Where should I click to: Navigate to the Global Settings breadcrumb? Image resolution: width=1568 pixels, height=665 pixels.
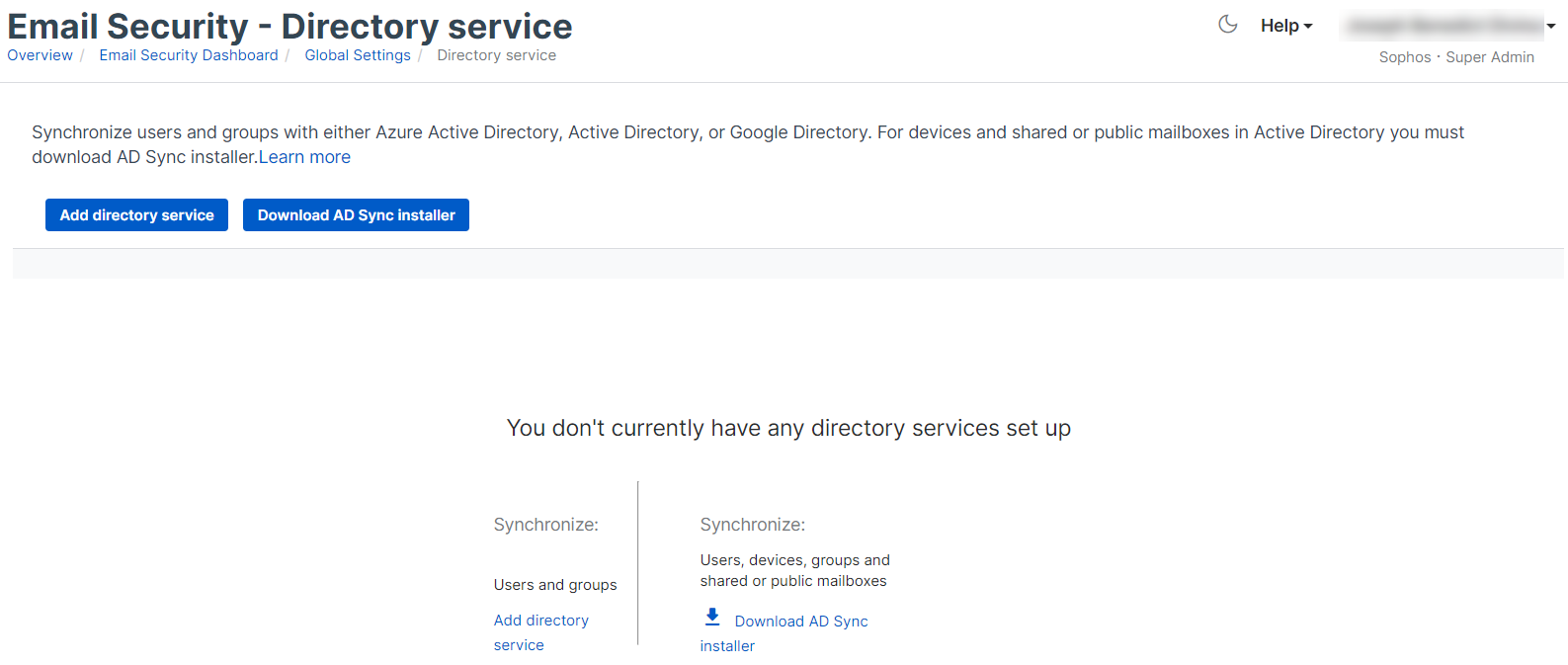(x=358, y=55)
